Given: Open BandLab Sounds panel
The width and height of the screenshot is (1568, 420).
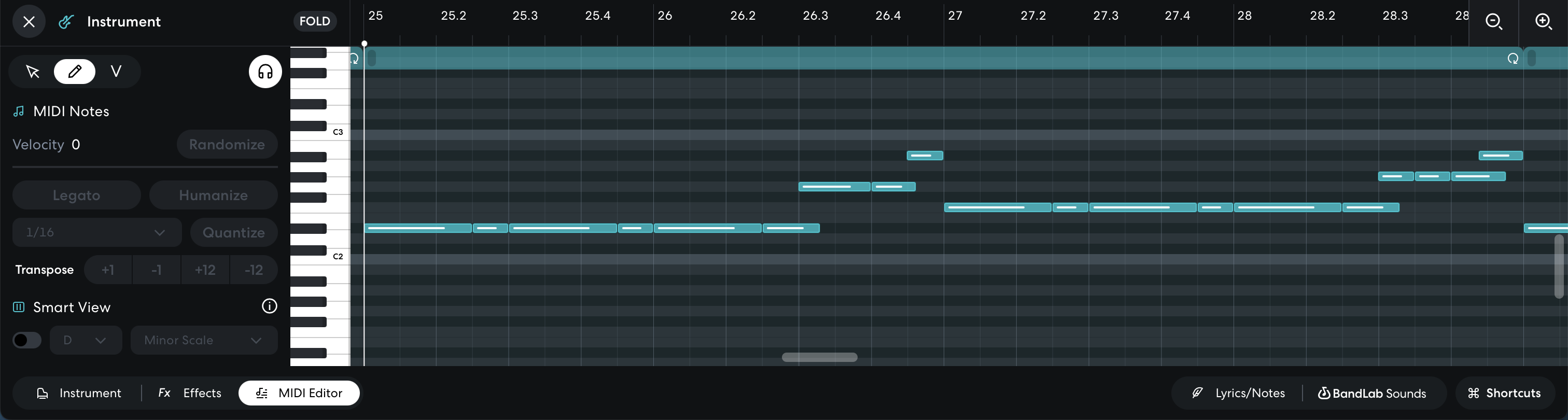Looking at the screenshot, I should coord(1372,393).
